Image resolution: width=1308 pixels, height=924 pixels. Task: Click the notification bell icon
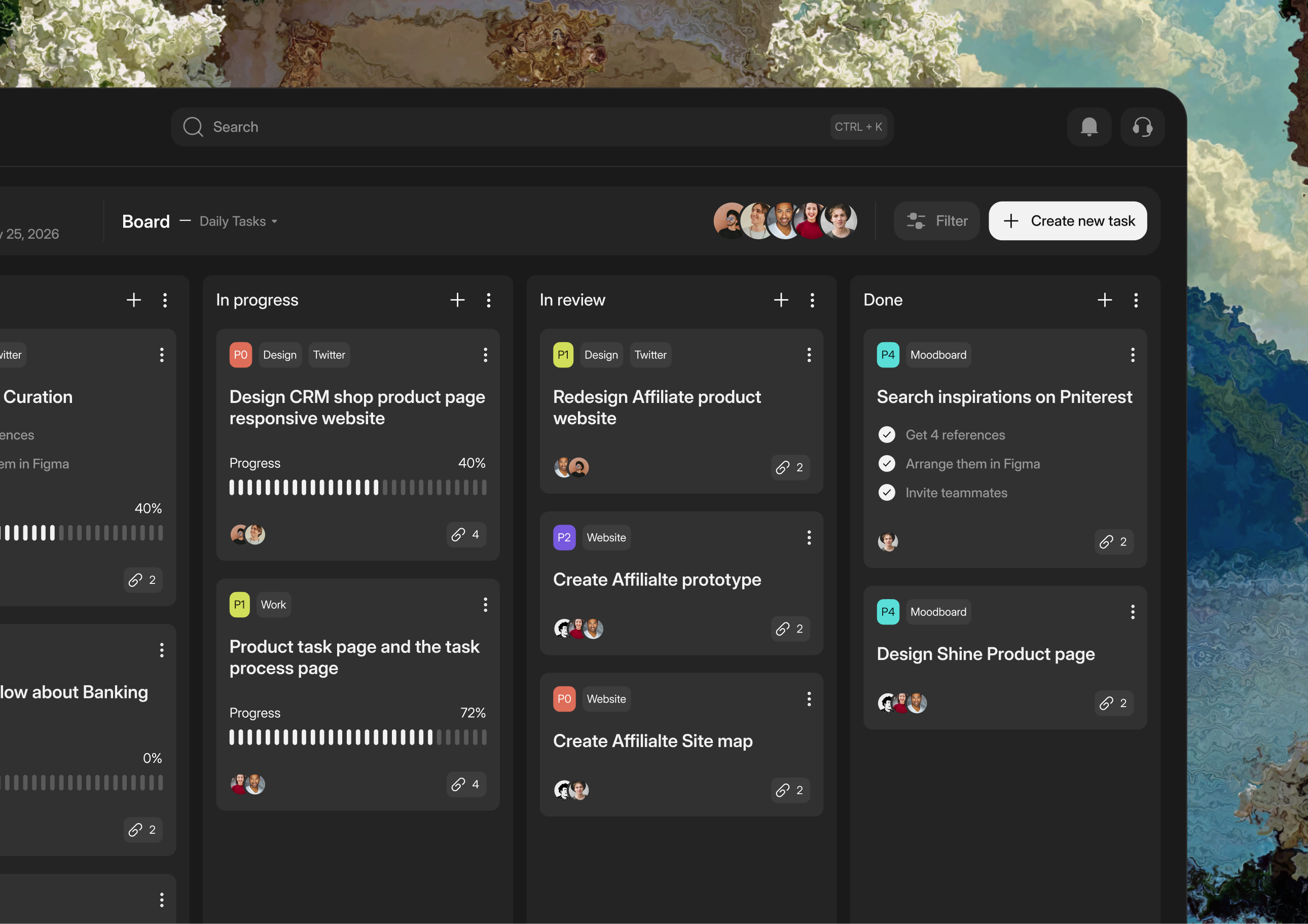pos(1088,127)
